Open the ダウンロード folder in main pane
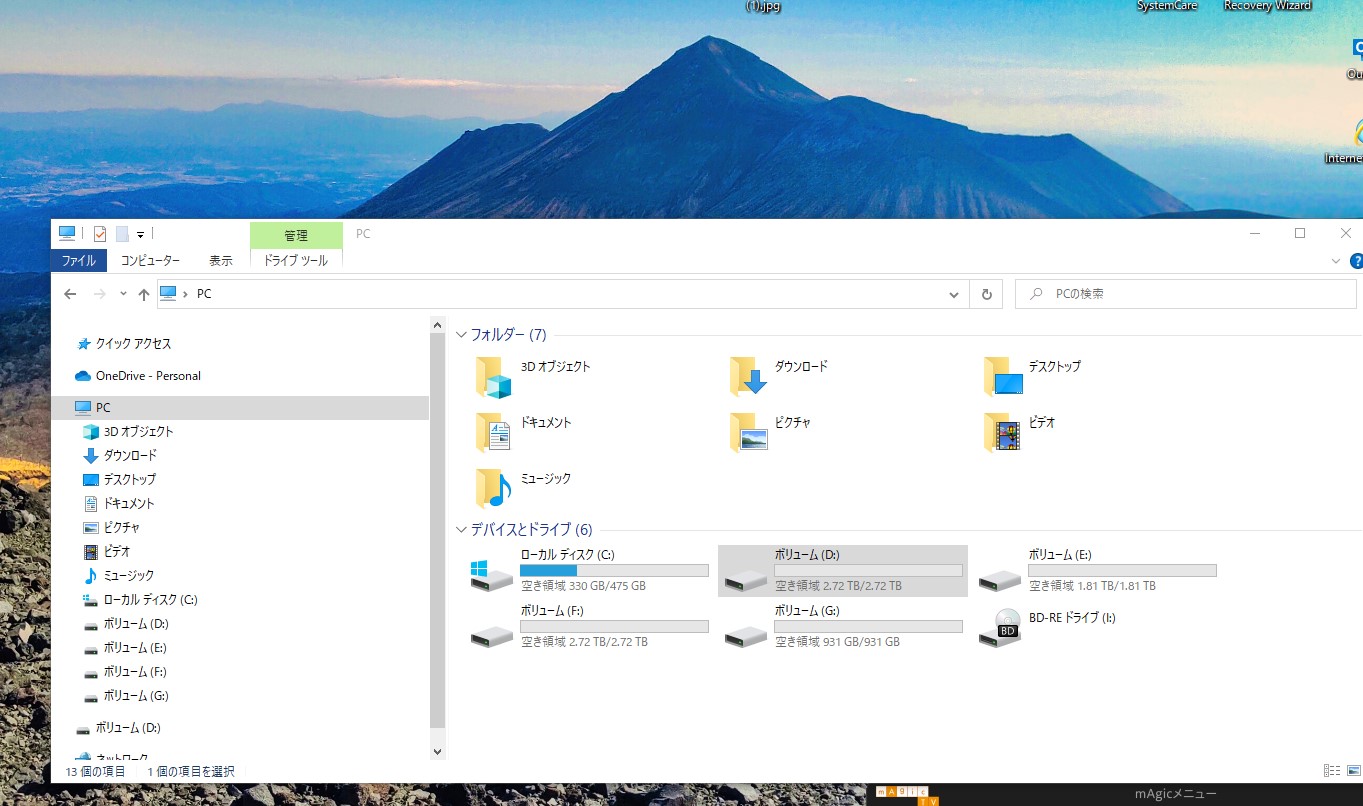This screenshot has height=806, width=1363. pyautogui.click(x=747, y=375)
